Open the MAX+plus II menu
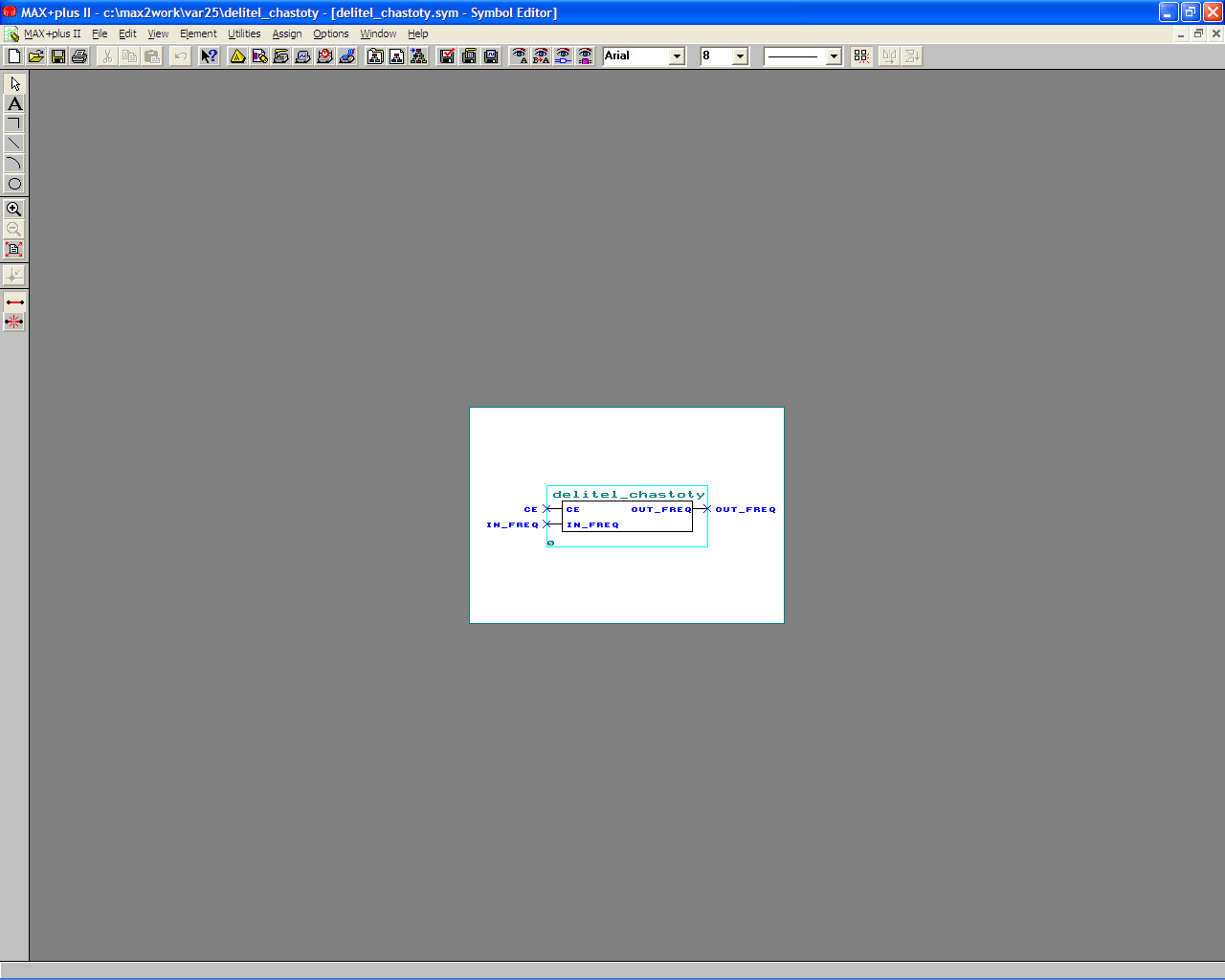Viewport: 1225px width, 980px height. (x=53, y=33)
